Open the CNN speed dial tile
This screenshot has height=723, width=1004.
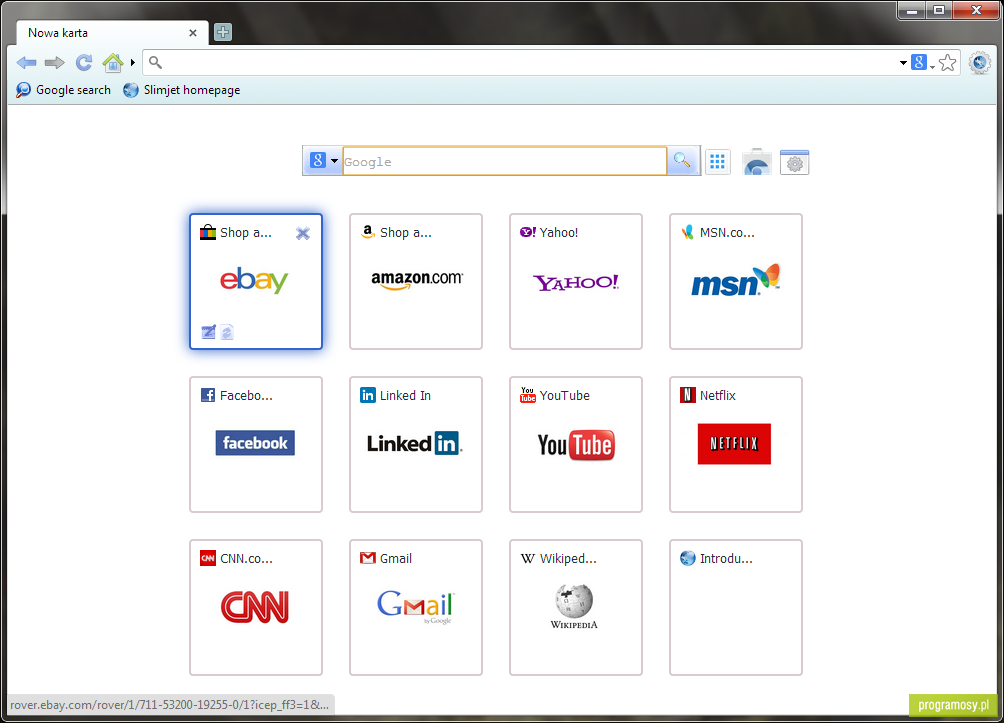coord(255,607)
